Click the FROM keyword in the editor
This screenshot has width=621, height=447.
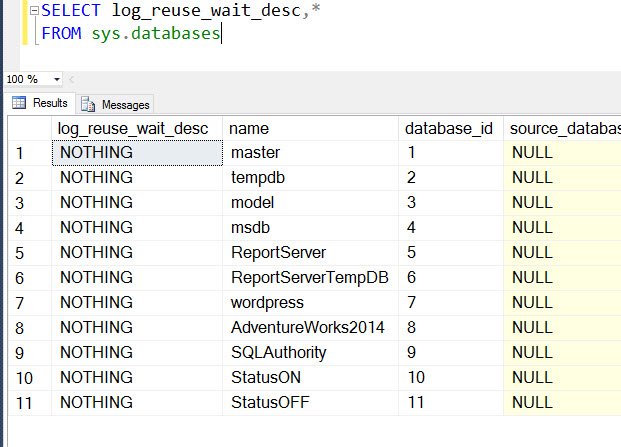click(x=61, y=33)
